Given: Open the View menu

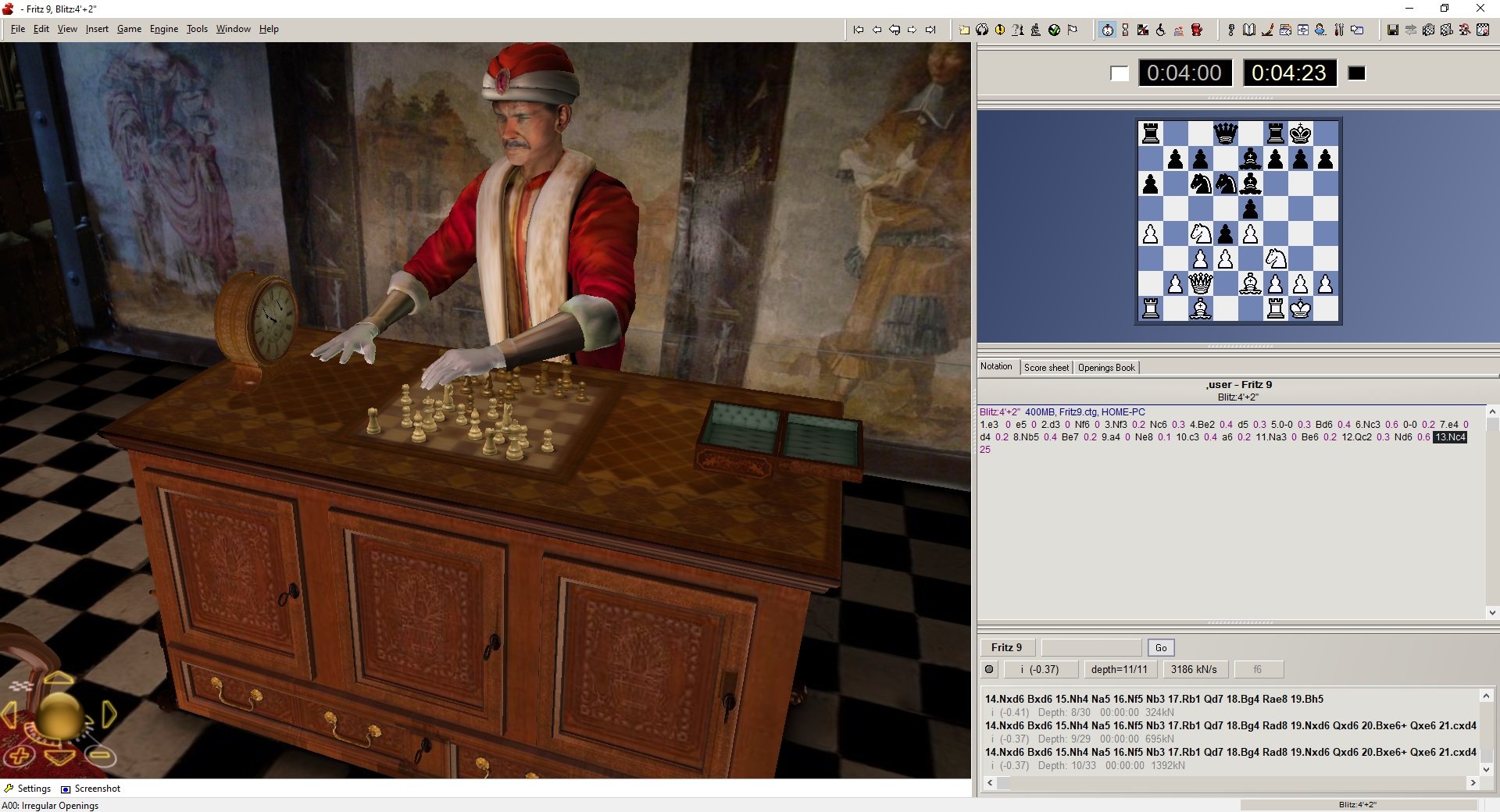Looking at the screenshot, I should (67, 29).
